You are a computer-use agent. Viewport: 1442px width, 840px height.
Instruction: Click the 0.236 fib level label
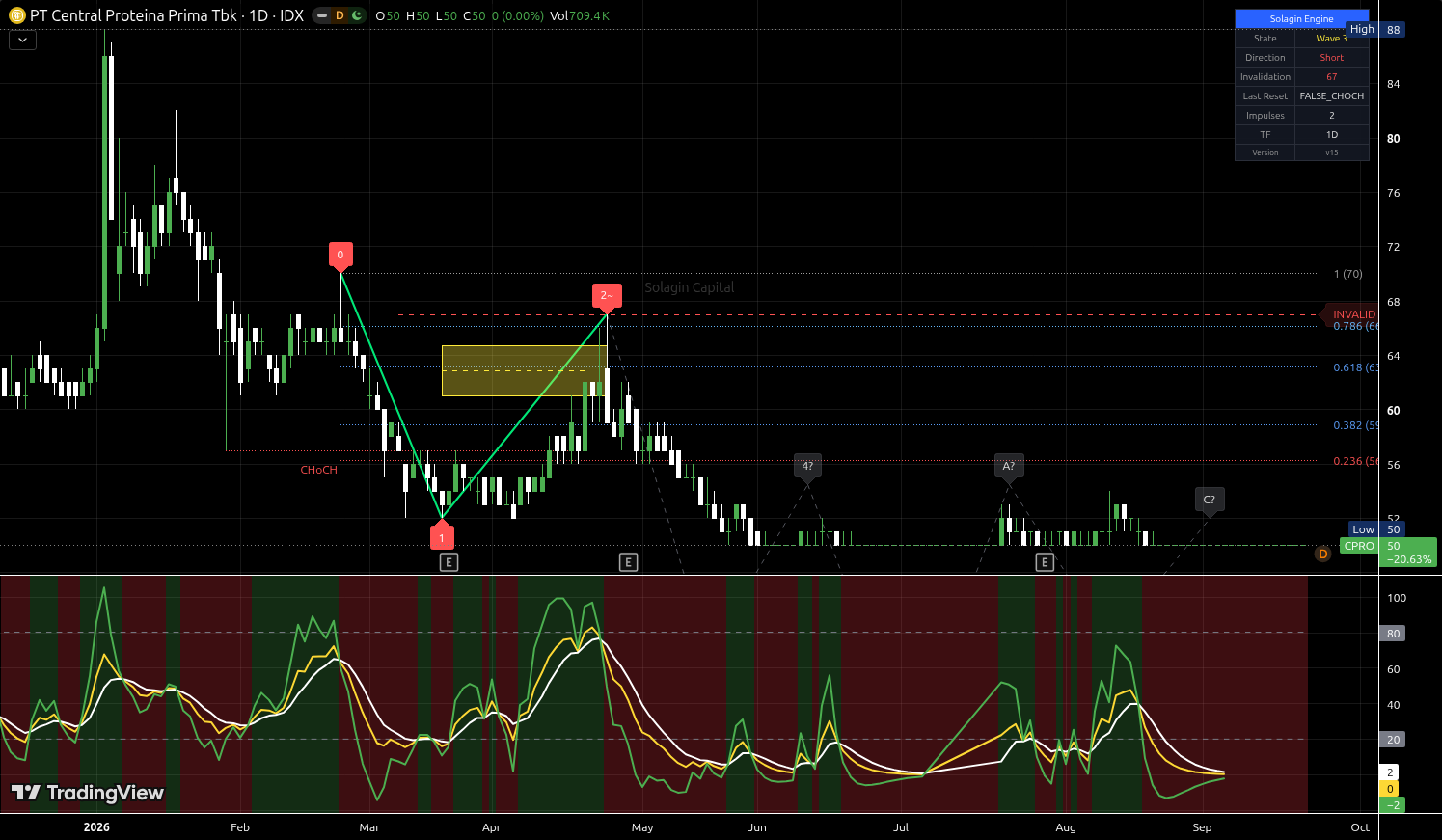point(1356,461)
